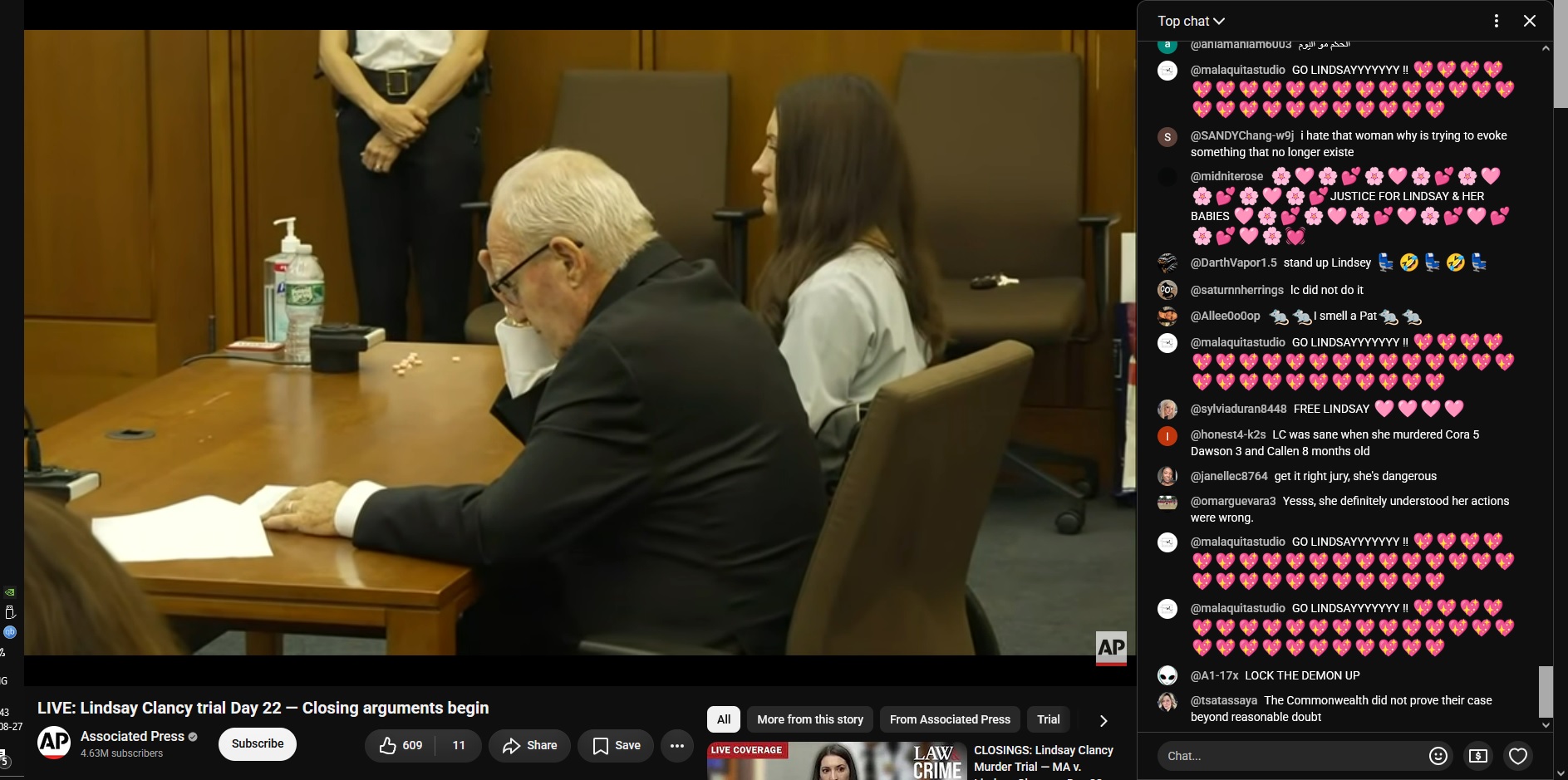The width and height of the screenshot is (1568, 780).
Task: Dislike the video showing 11
Action: click(459, 745)
